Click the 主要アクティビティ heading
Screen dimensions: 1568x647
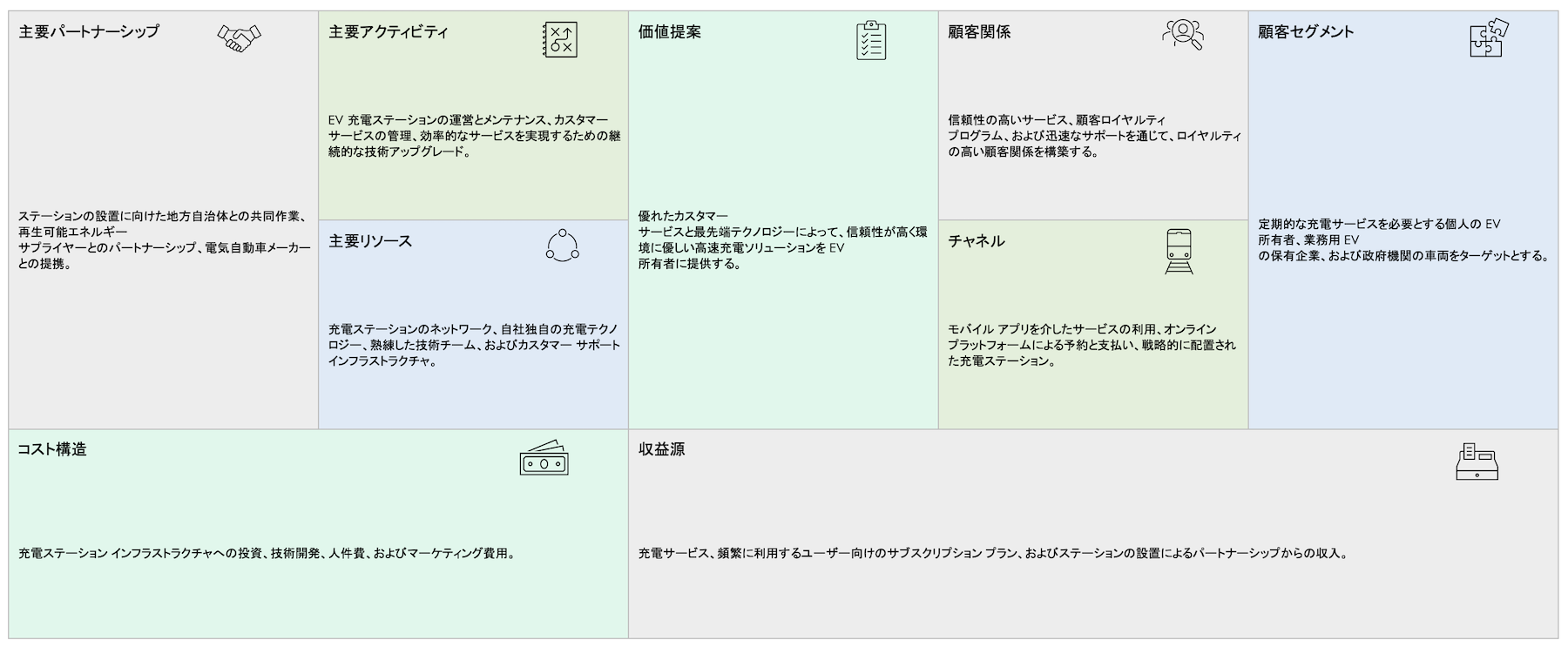pyautogui.click(x=389, y=32)
